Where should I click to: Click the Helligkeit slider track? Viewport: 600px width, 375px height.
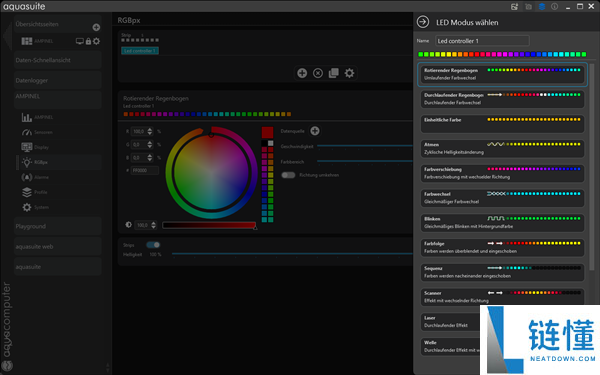point(293,253)
